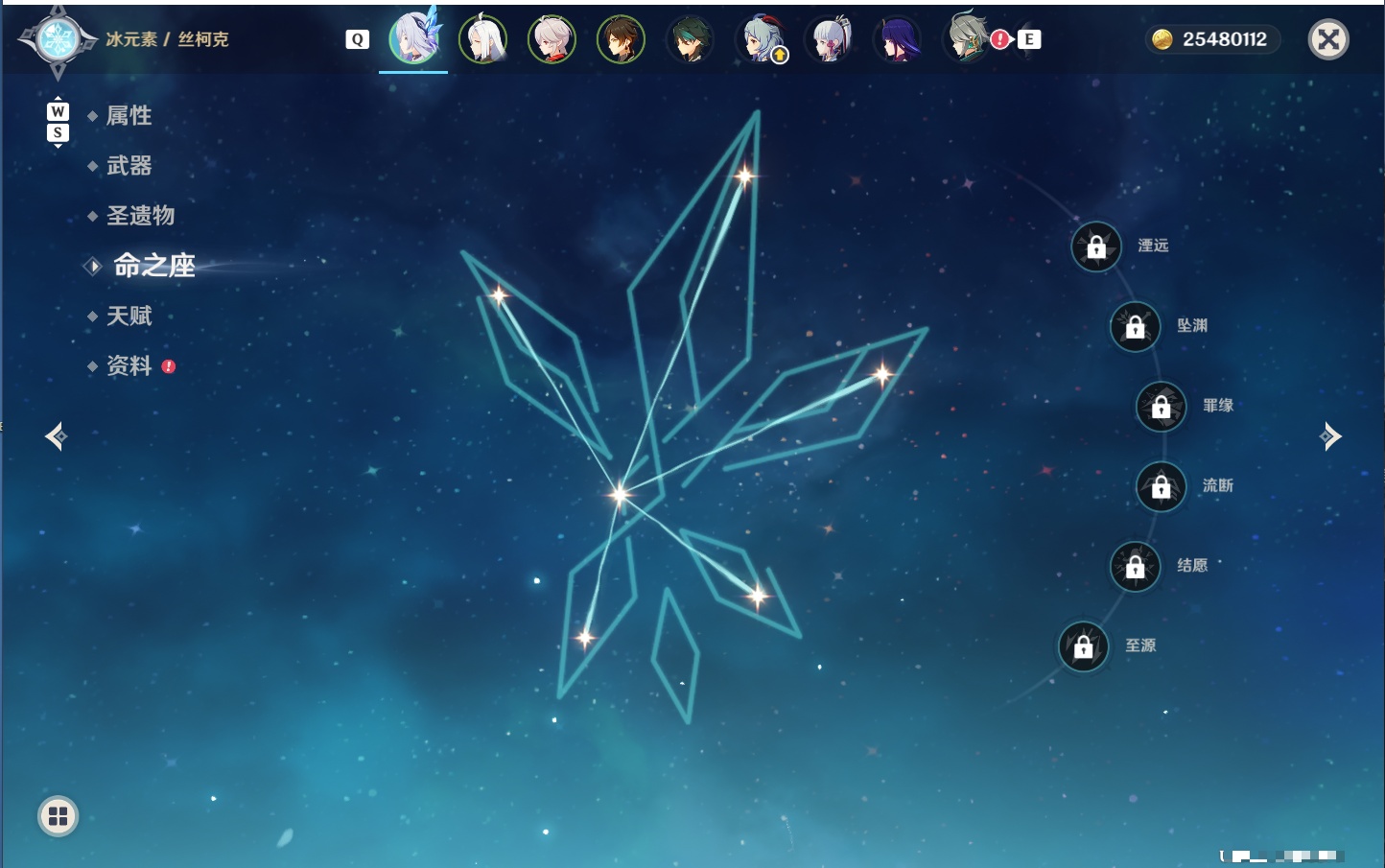Select the first lock icon labeled 湮远

1096,247
